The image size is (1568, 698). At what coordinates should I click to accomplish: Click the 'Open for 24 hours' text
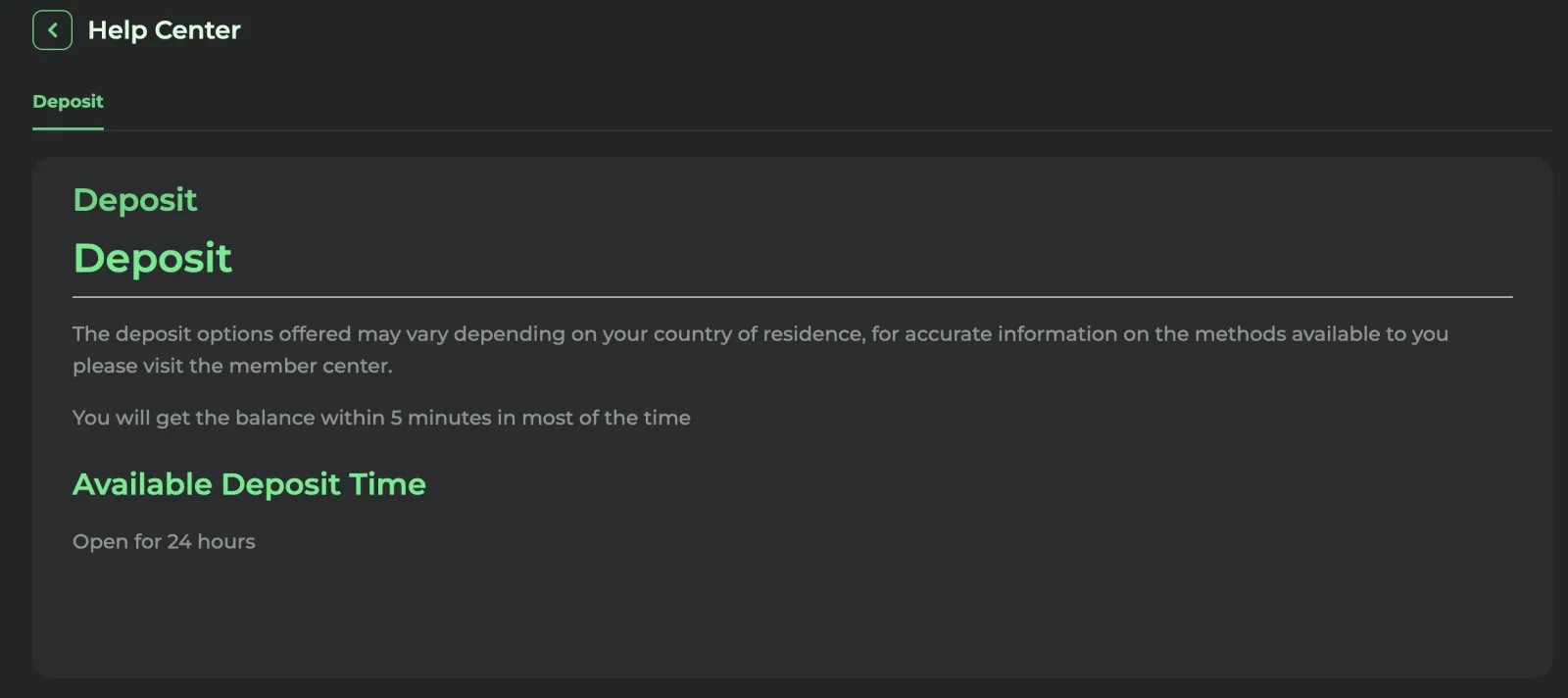[x=164, y=541]
